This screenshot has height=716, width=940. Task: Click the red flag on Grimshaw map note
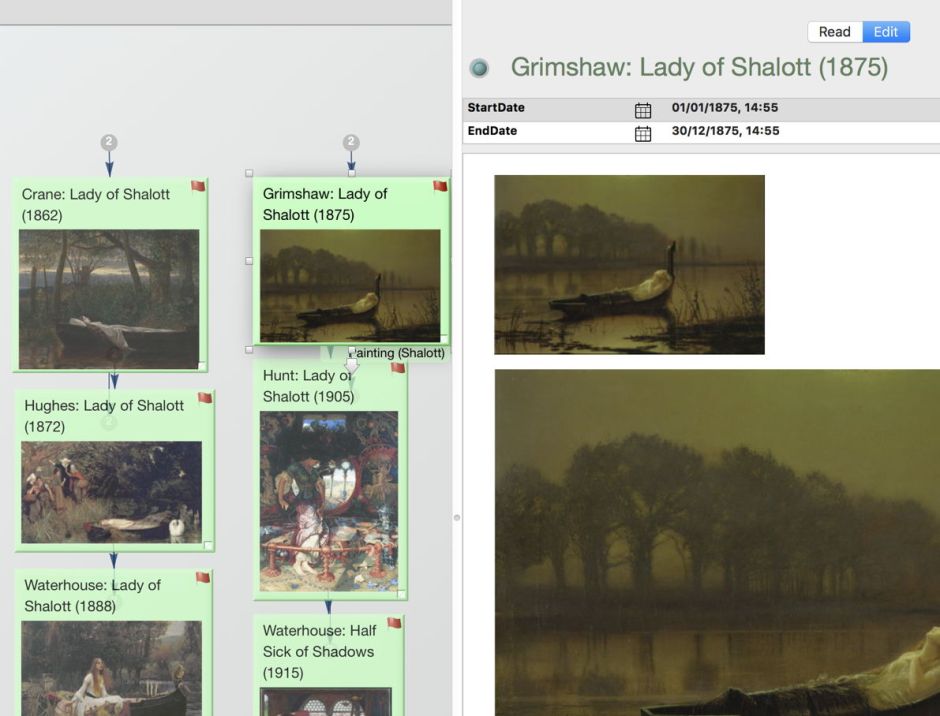click(440, 186)
